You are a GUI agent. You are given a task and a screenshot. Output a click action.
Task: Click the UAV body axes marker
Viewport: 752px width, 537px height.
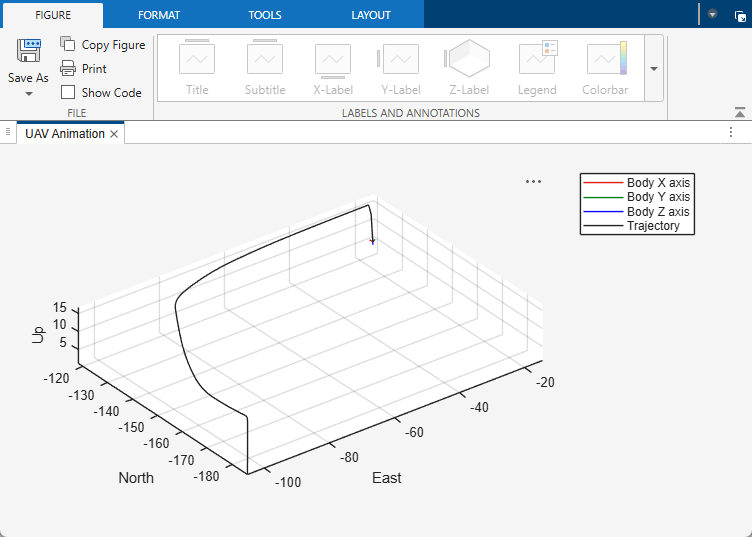372,241
